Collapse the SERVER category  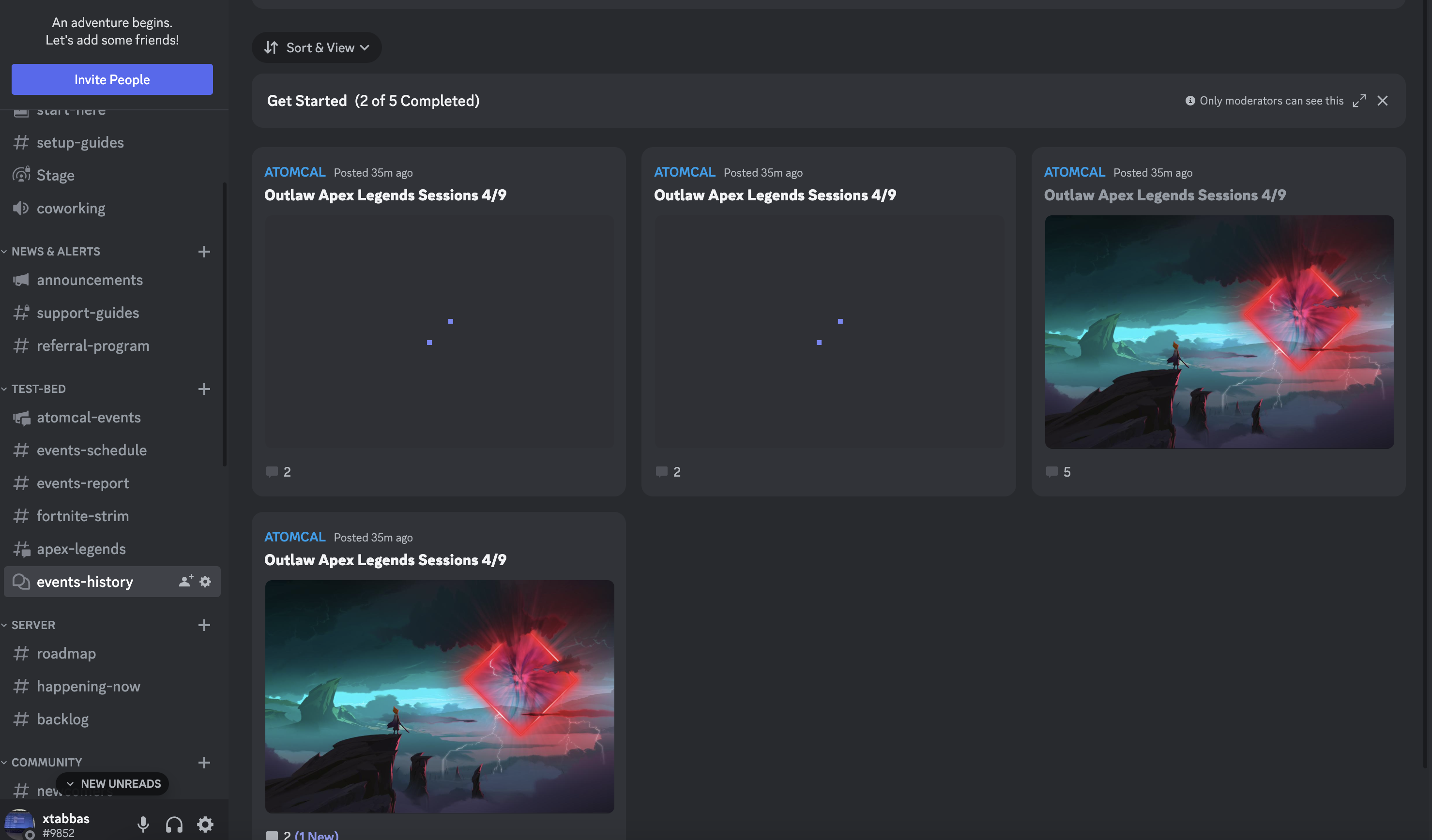coord(33,625)
